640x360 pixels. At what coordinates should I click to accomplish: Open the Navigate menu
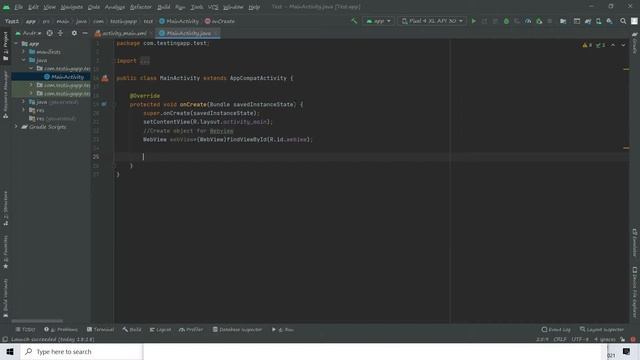(x=71, y=7)
